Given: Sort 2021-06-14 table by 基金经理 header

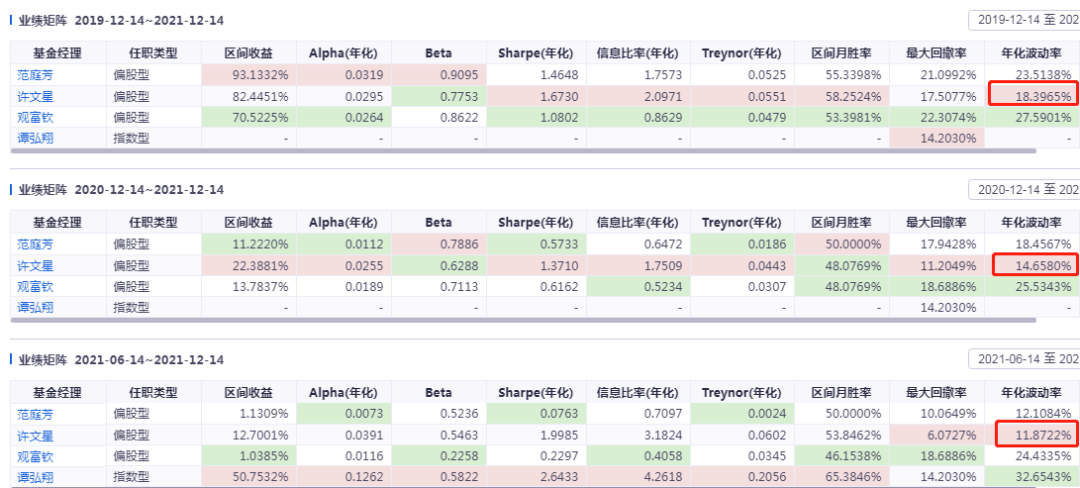Looking at the screenshot, I should point(58,393).
